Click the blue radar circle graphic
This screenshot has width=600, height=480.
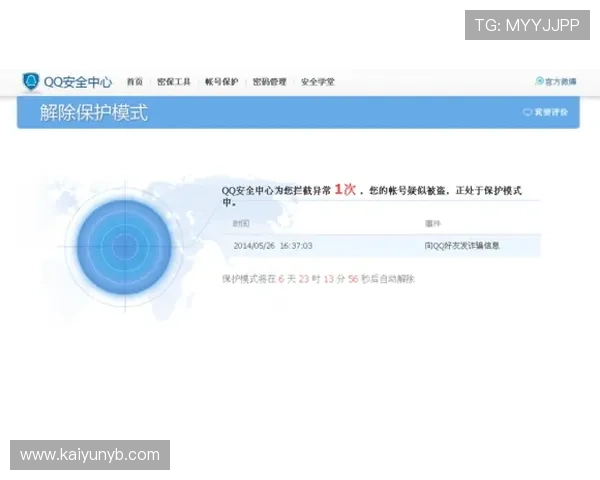[x=124, y=247]
